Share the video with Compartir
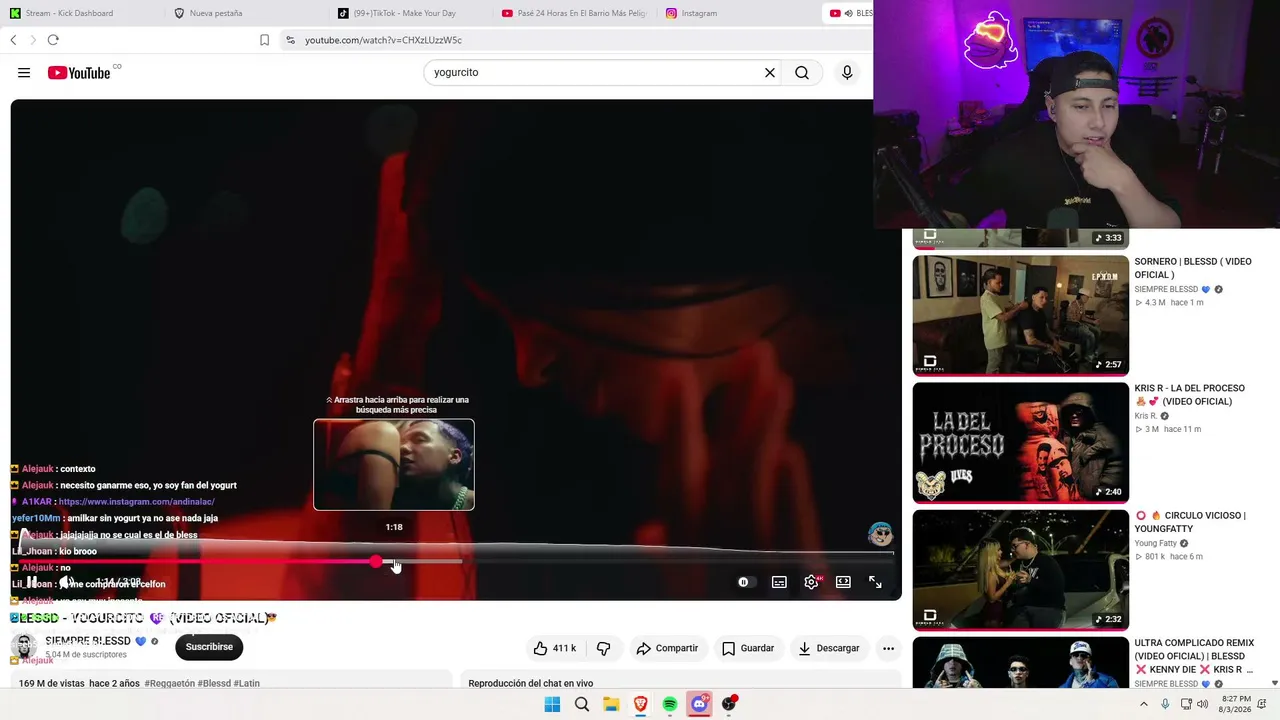The image size is (1280, 720). click(x=667, y=648)
